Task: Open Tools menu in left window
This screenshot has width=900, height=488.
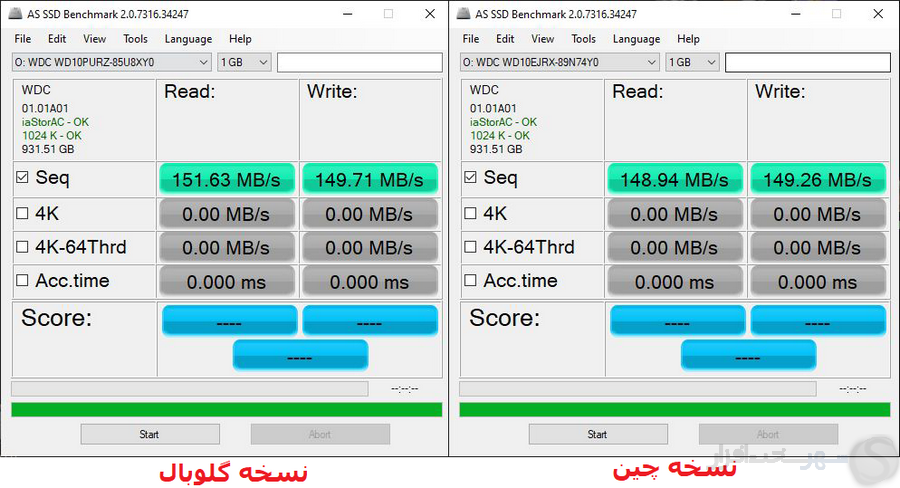Action: click(x=135, y=39)
